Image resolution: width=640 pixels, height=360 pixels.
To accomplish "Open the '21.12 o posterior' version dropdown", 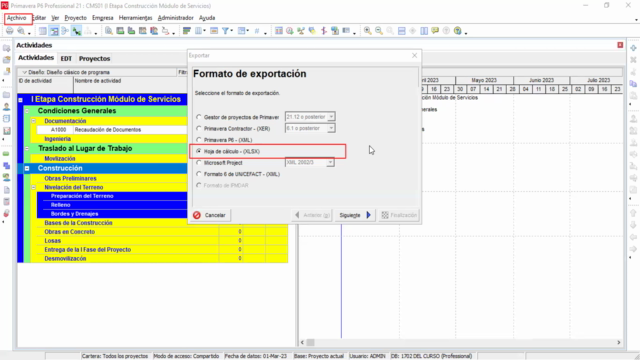I will pos(331,117).
